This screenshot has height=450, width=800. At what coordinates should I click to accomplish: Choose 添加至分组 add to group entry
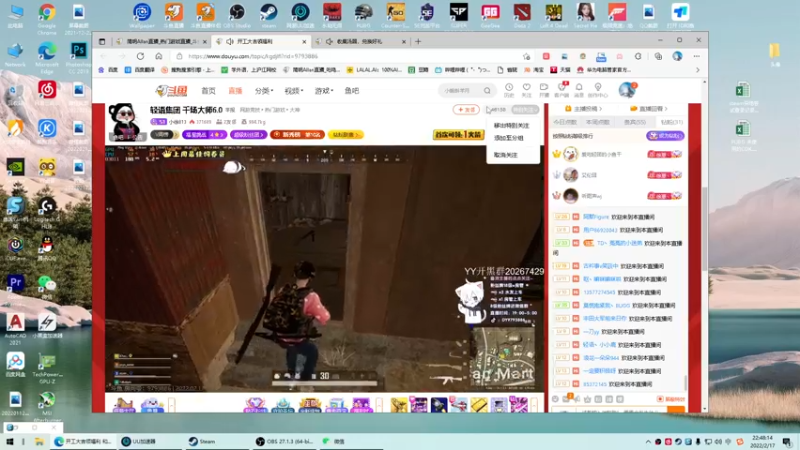click(x=509, y=138)
